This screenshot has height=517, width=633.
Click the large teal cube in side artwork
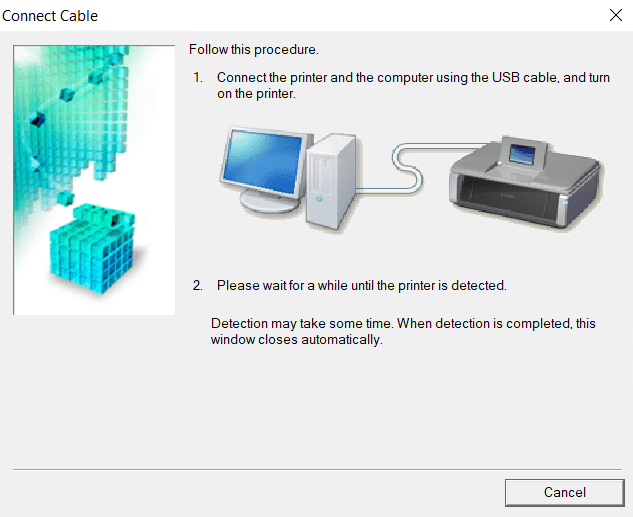93,247
